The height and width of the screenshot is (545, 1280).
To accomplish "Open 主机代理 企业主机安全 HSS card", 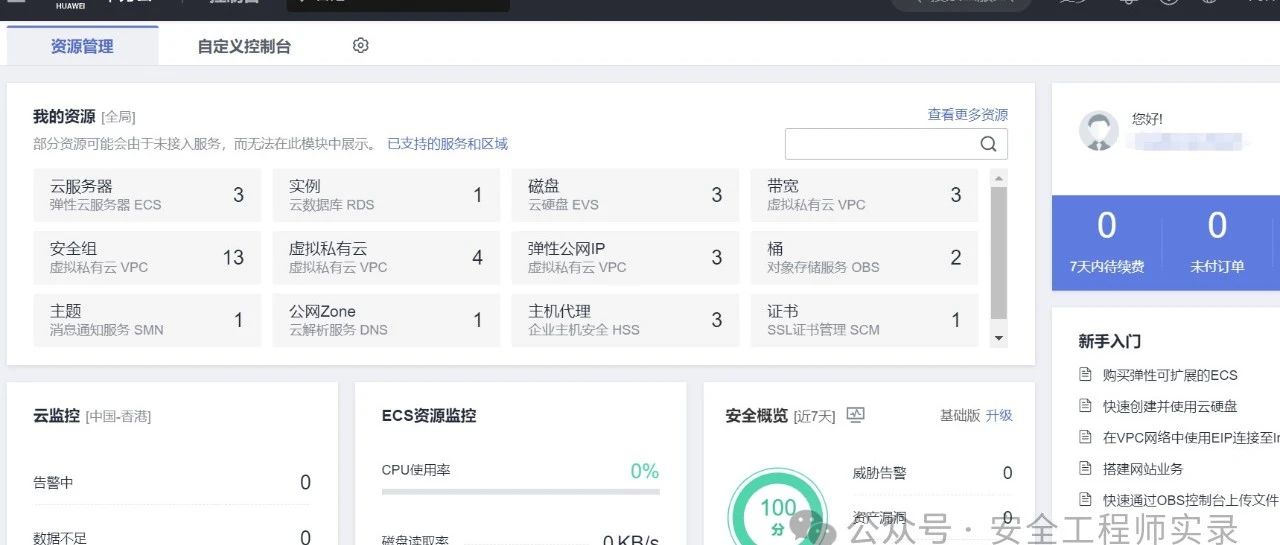I will (625, 320).
